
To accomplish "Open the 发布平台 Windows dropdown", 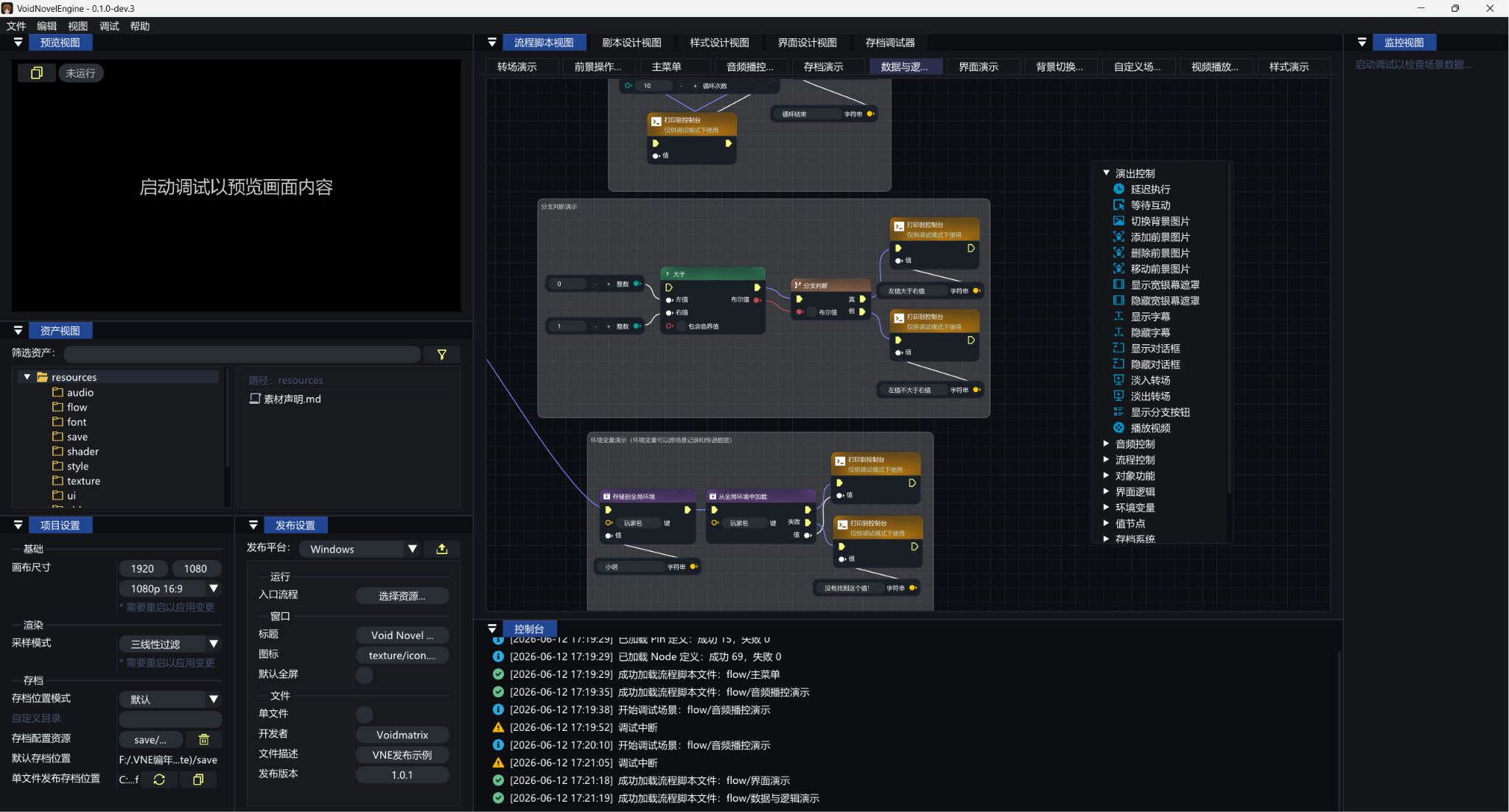I will pyautogui.click(x=360, y=549).
